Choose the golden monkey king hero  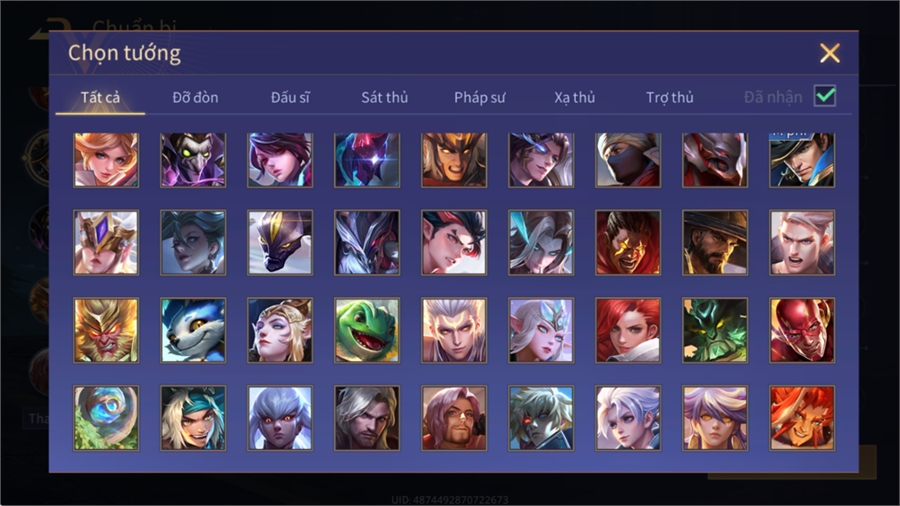click(106, 330)
